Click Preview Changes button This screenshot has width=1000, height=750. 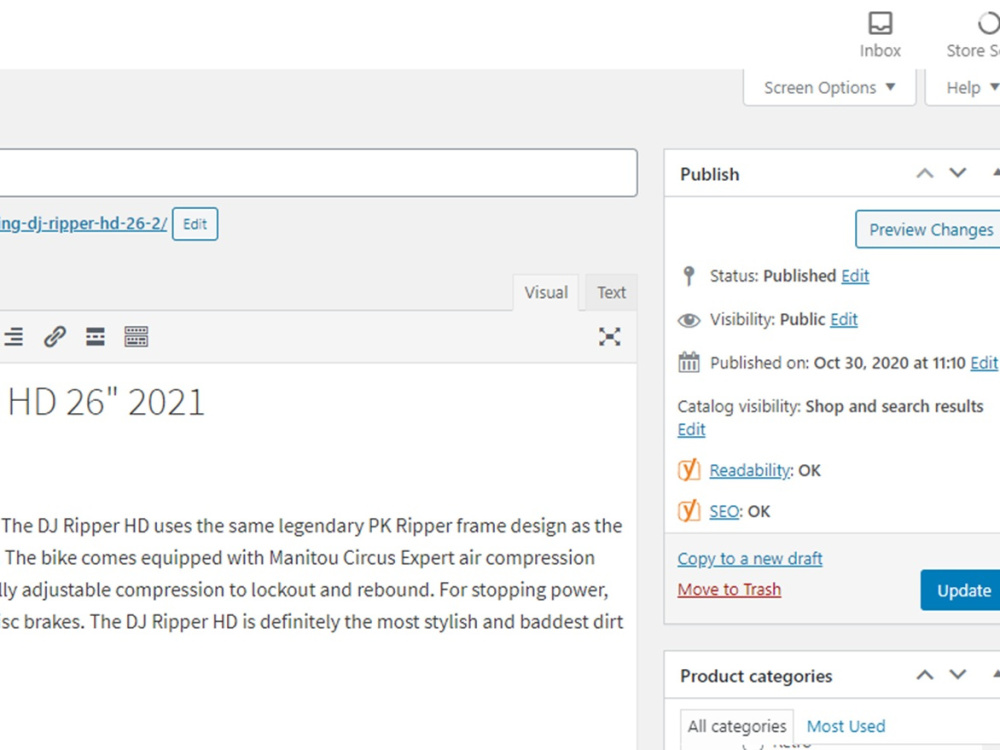(930, 230)
